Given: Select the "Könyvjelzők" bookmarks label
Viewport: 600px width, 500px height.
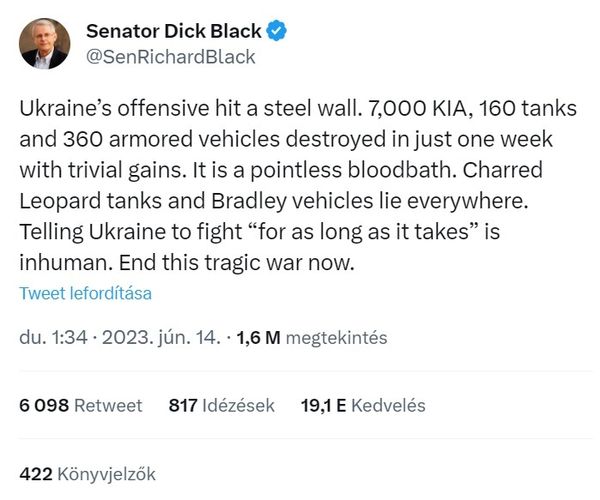Looking at the screenshot, I should (107, 472).
